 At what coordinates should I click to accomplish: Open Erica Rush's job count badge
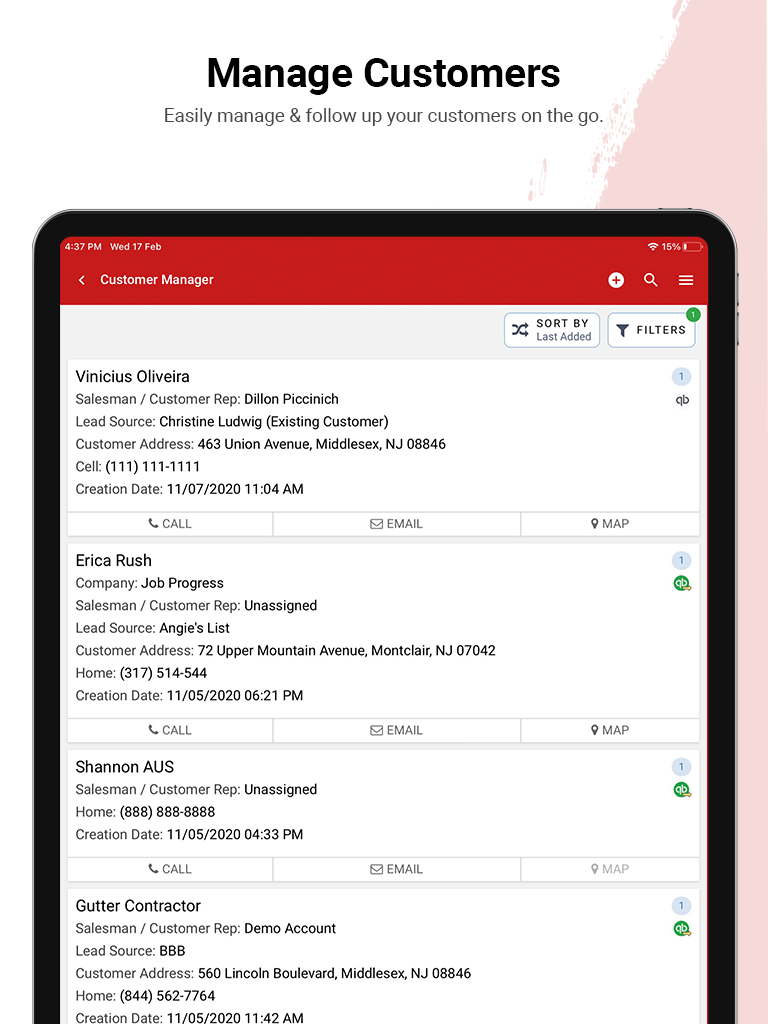tap(681, 560)
